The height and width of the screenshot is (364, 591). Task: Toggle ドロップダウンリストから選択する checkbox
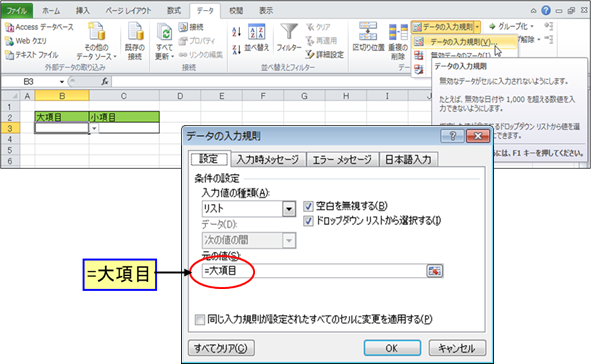308,221
